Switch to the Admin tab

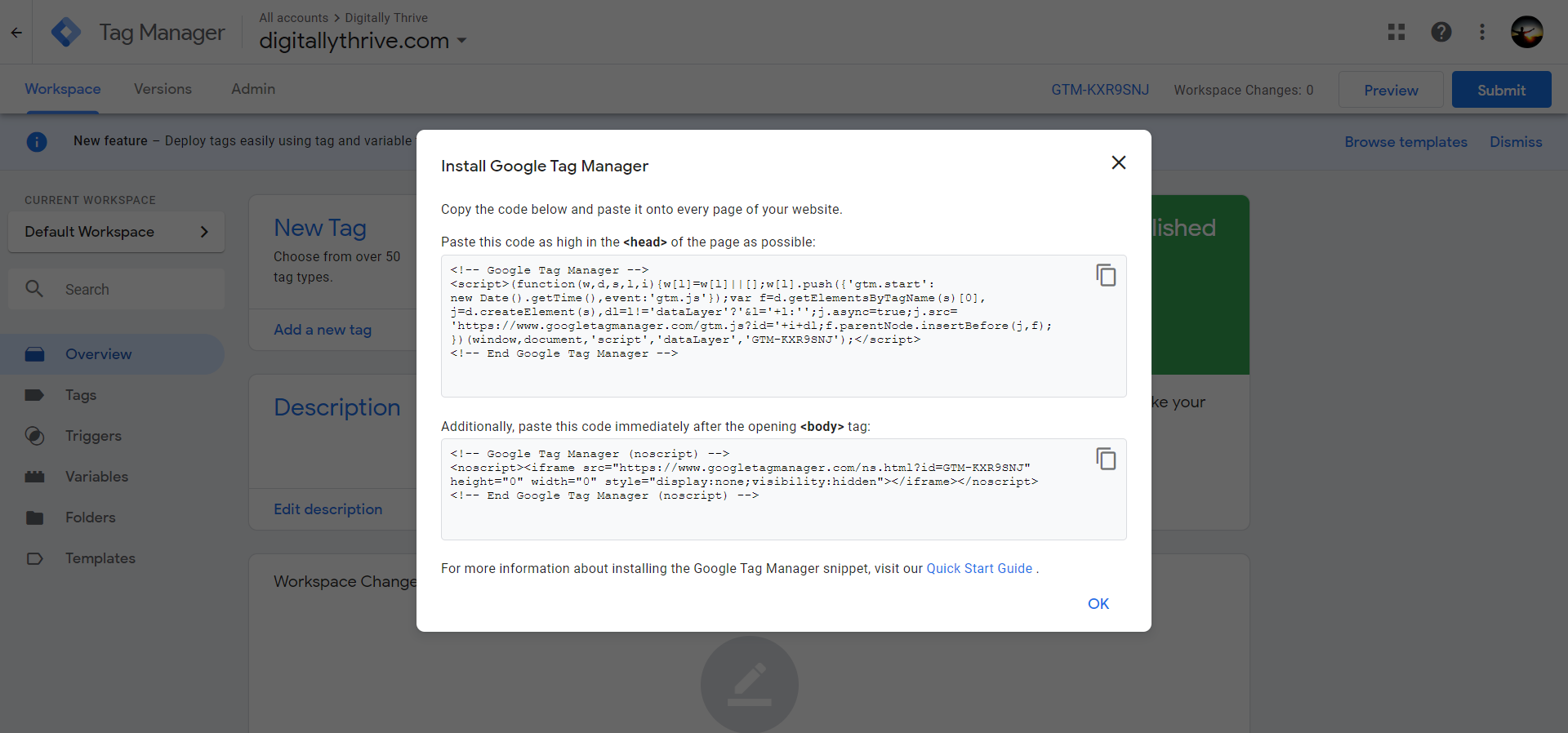[253, 89]
